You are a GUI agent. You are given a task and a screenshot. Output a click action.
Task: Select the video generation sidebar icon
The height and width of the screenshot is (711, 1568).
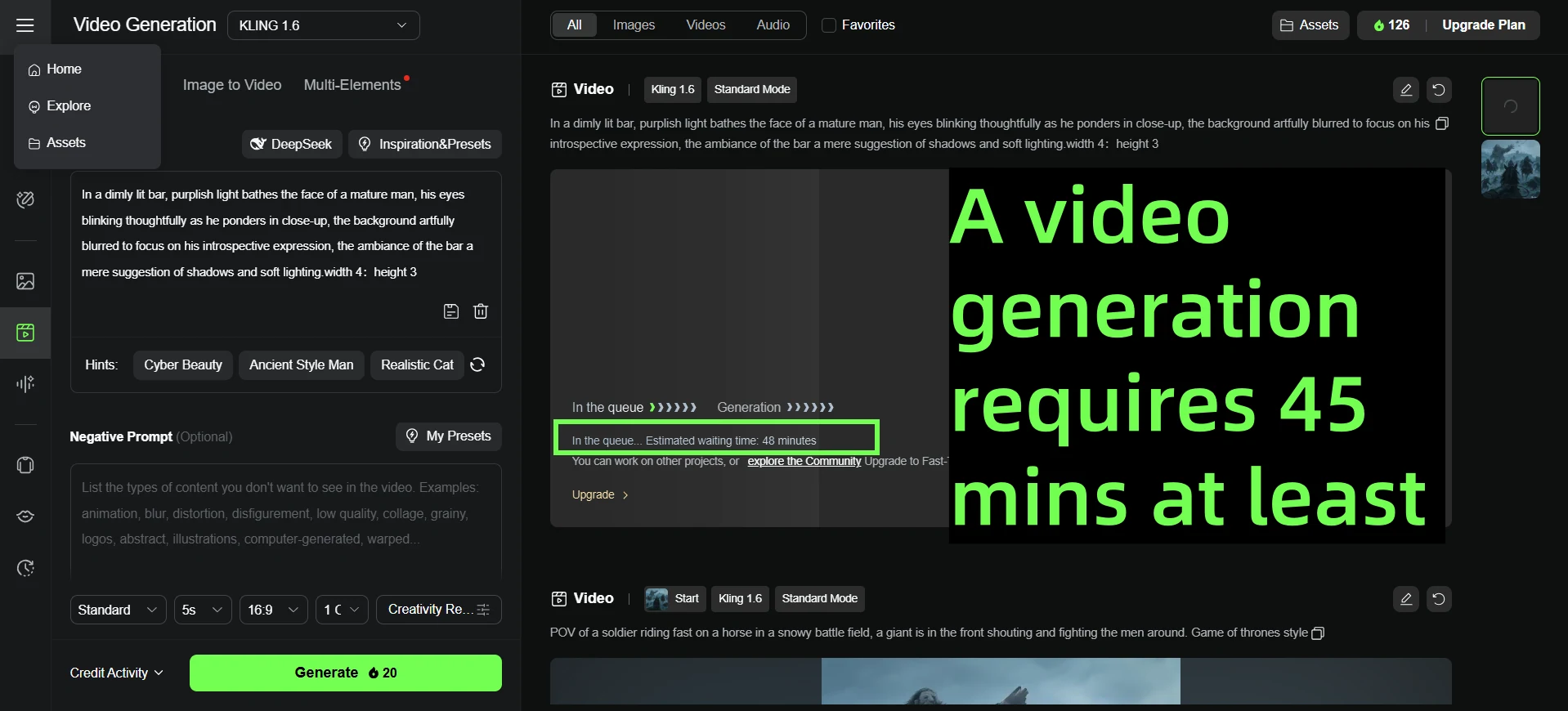[25, 333]
